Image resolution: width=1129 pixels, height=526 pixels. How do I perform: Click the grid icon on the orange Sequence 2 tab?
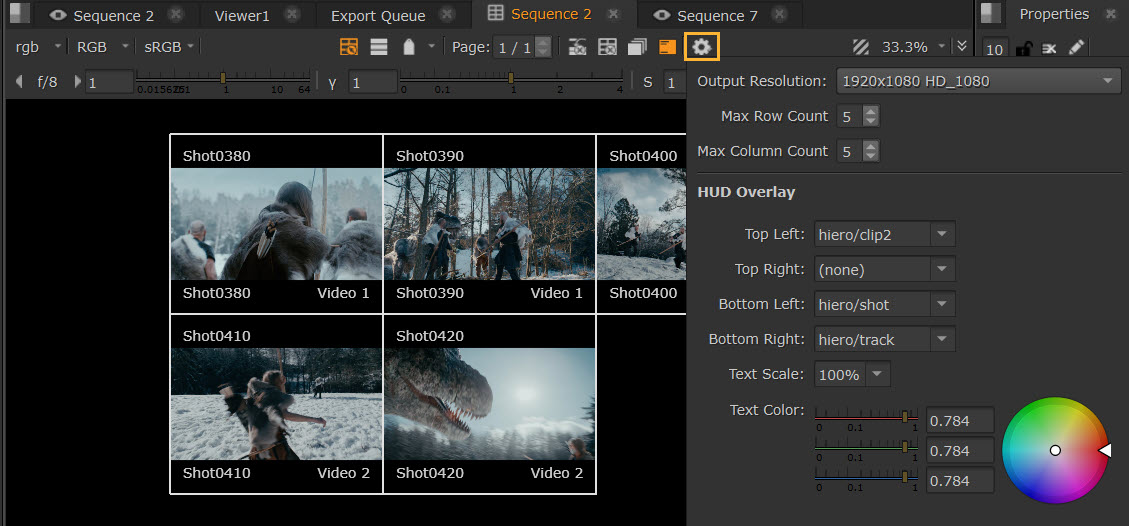pyautogui.click(x=495, y=12)
